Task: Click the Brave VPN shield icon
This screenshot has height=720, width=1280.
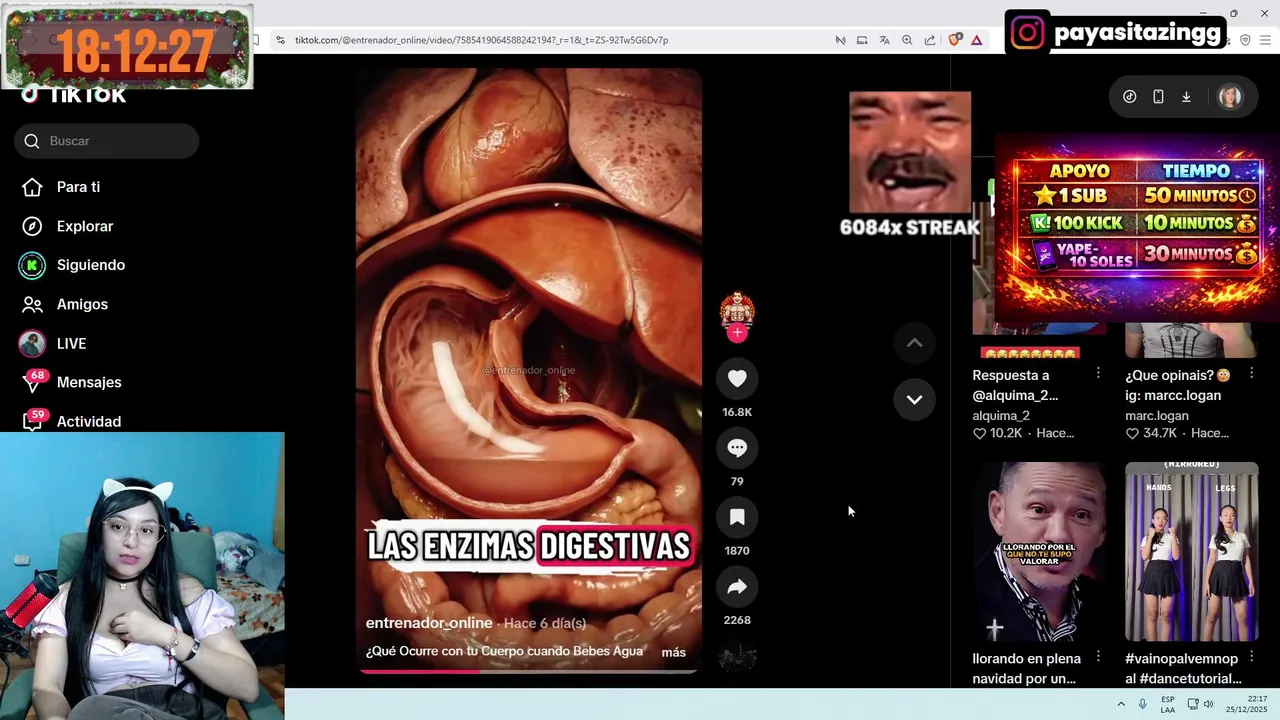Action: click(1245, 40)
